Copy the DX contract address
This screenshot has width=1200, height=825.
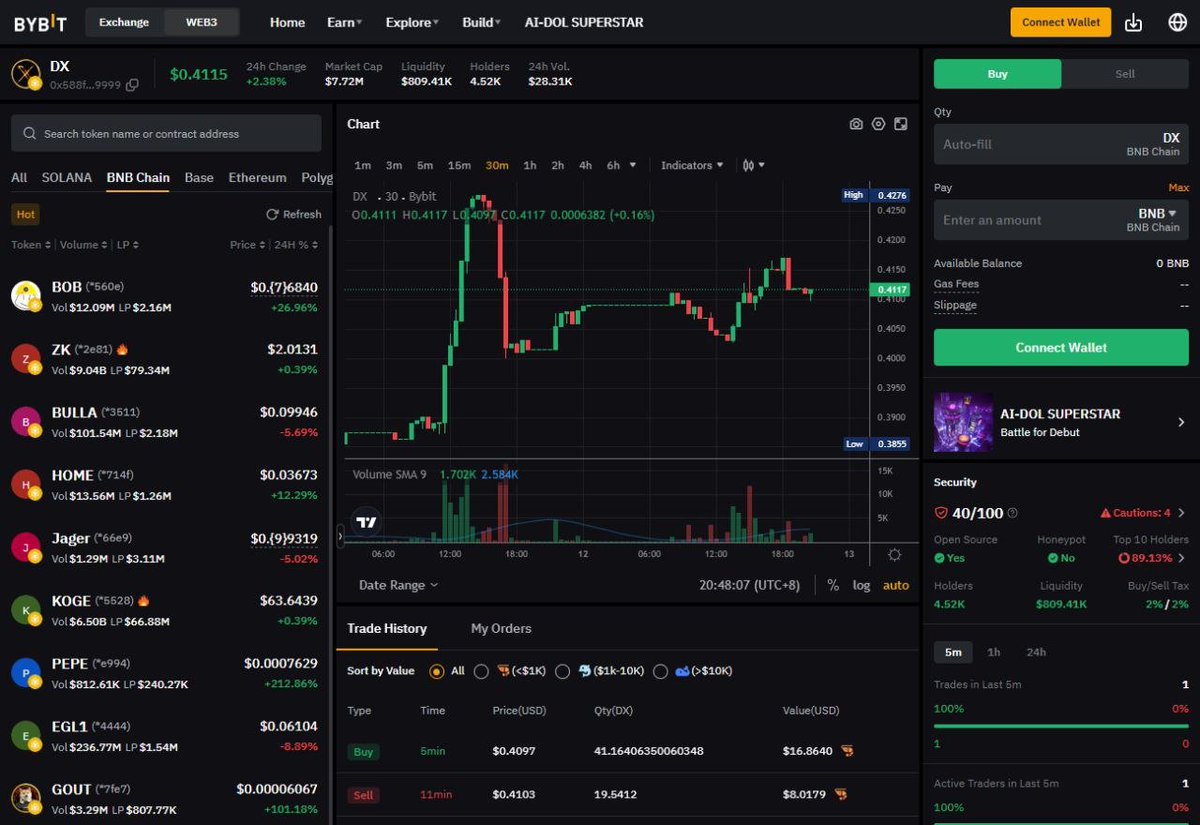[133, 85]
